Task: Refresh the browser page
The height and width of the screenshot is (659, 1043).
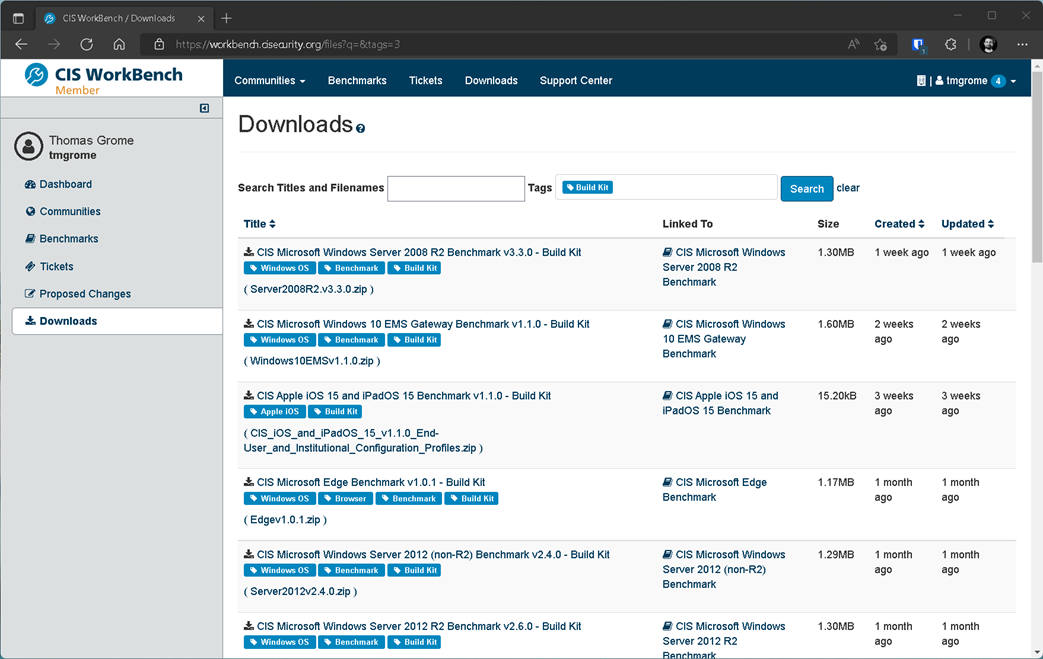Action: pyautogui.click(x=86, y=45)
